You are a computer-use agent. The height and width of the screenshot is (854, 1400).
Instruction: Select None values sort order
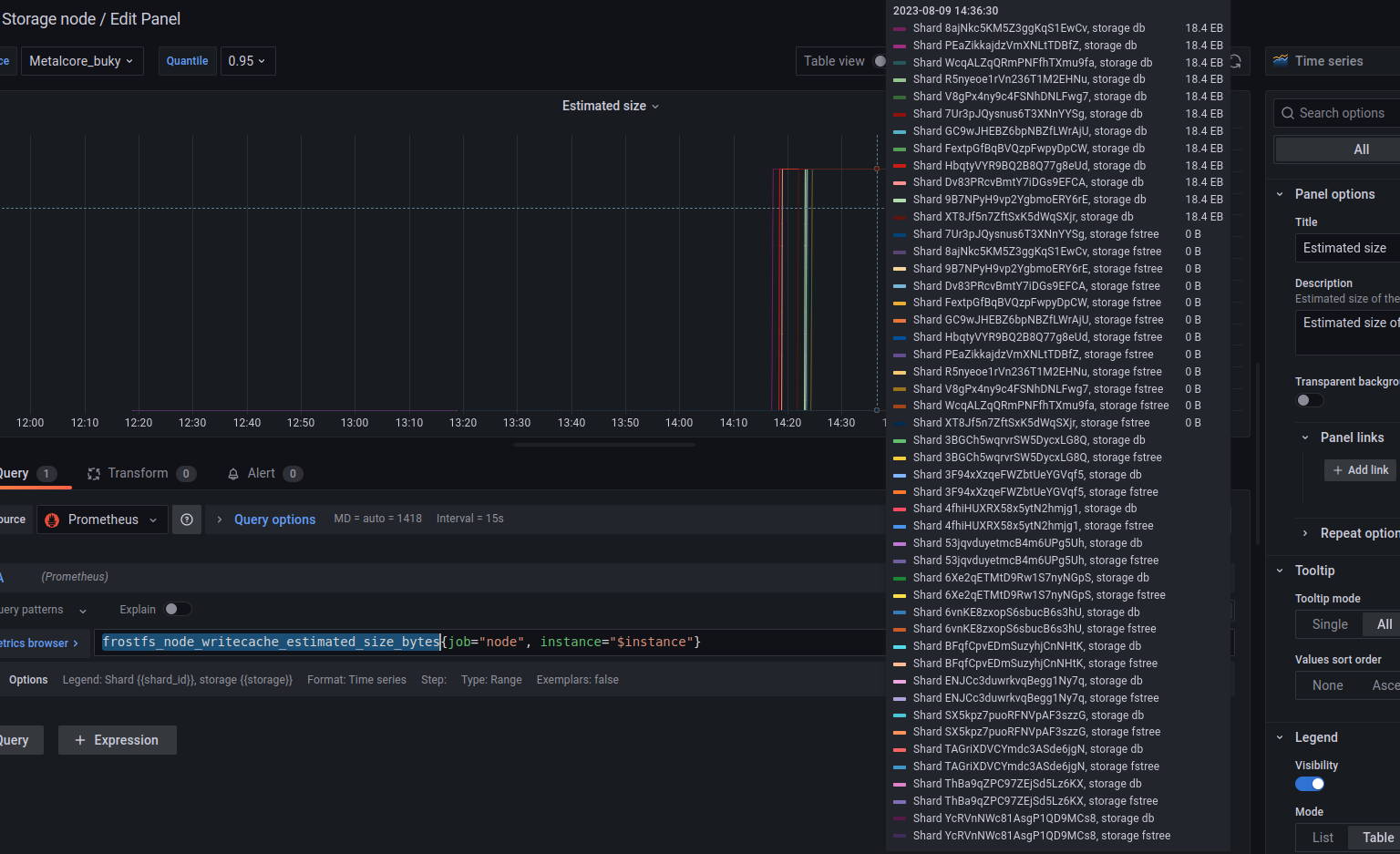(1327, 685)
